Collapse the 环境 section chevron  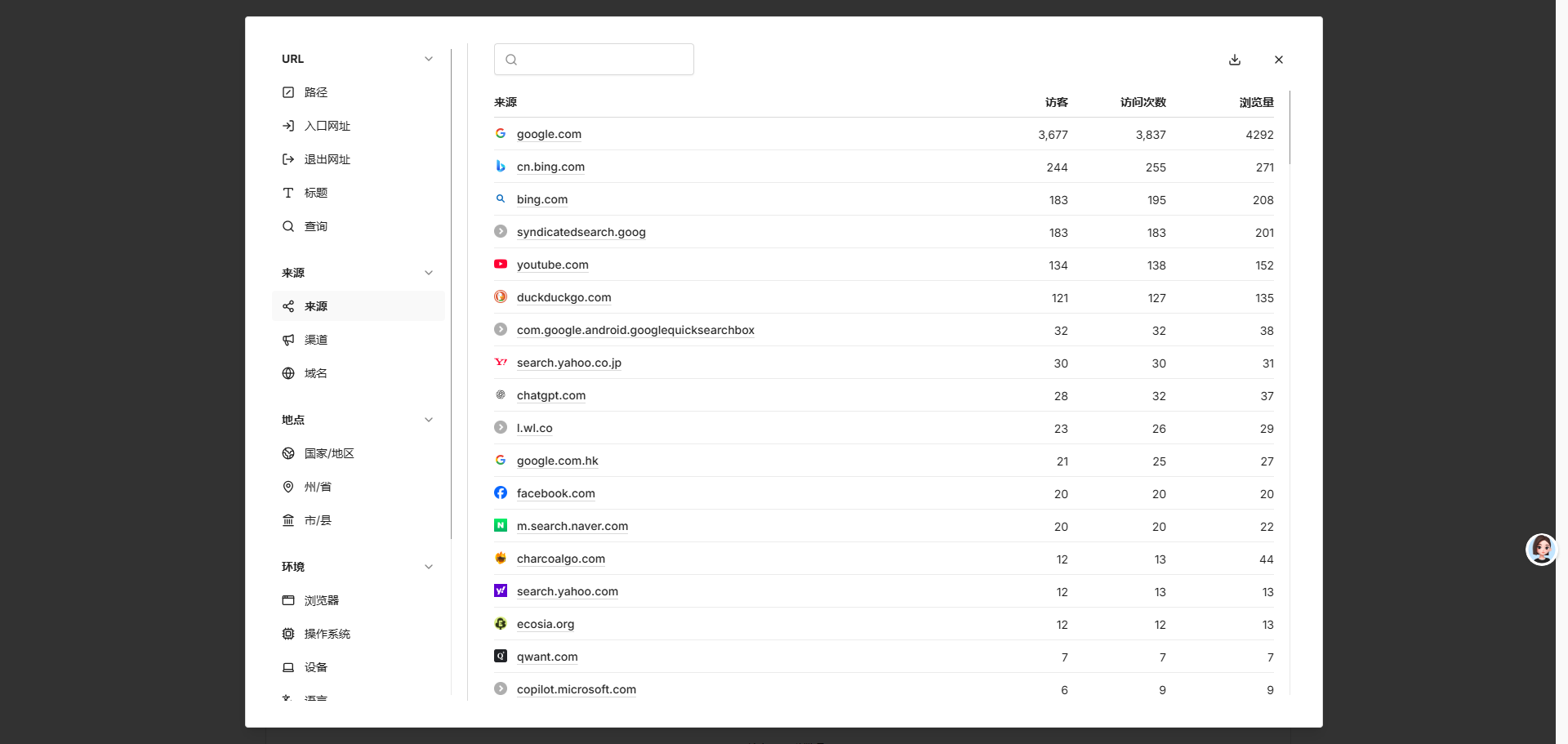(x=429, y=567)
